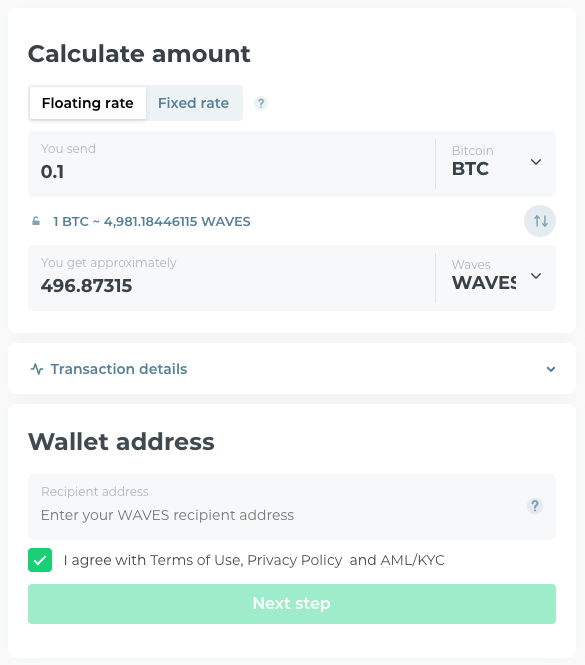Uncheck the Terms of Use agreement checkbox
Image resolution: width=585 pixels, height=665 pixels.
[x=40, y=560]
